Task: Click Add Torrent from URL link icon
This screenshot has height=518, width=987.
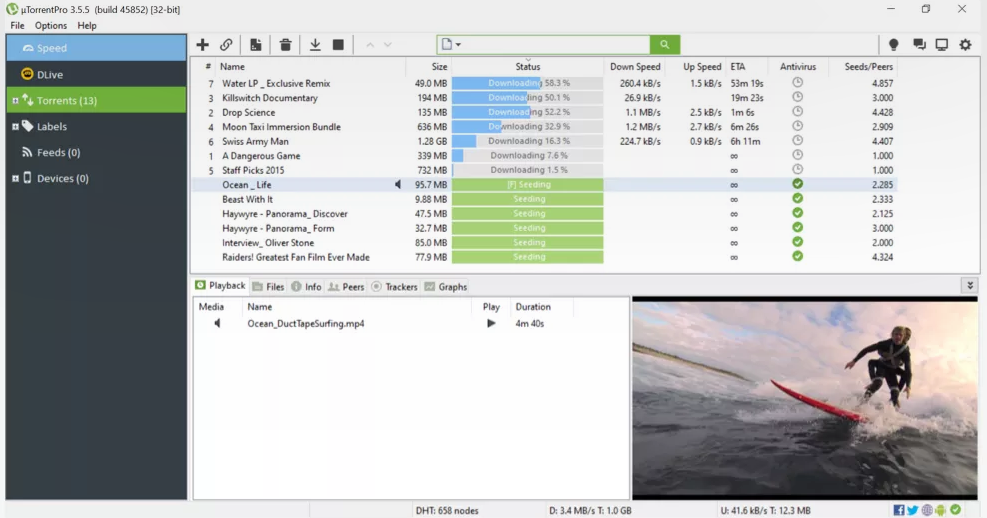Action: [x=226, y=45]
